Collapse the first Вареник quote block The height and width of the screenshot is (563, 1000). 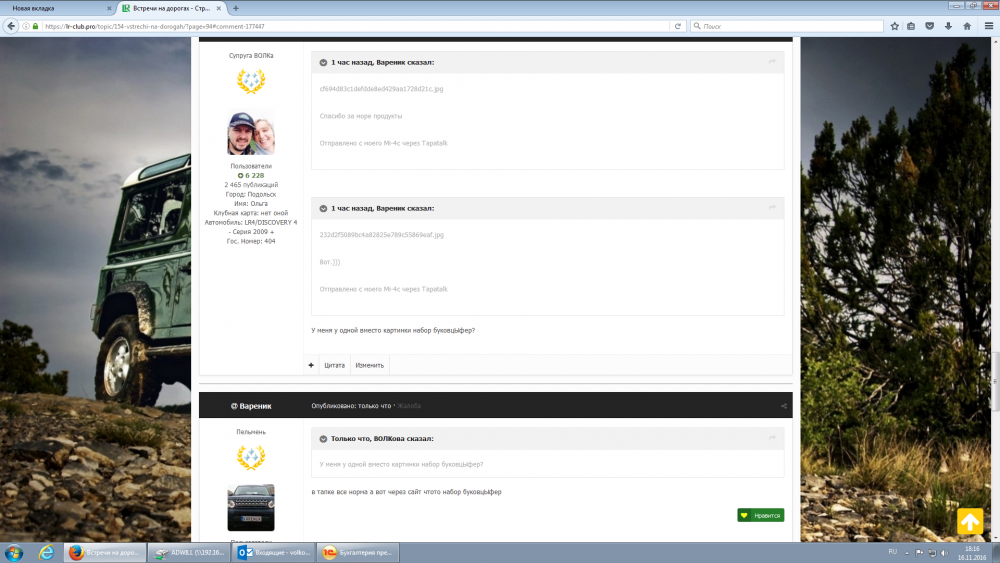pyautogui.click(x=323, y=62)
